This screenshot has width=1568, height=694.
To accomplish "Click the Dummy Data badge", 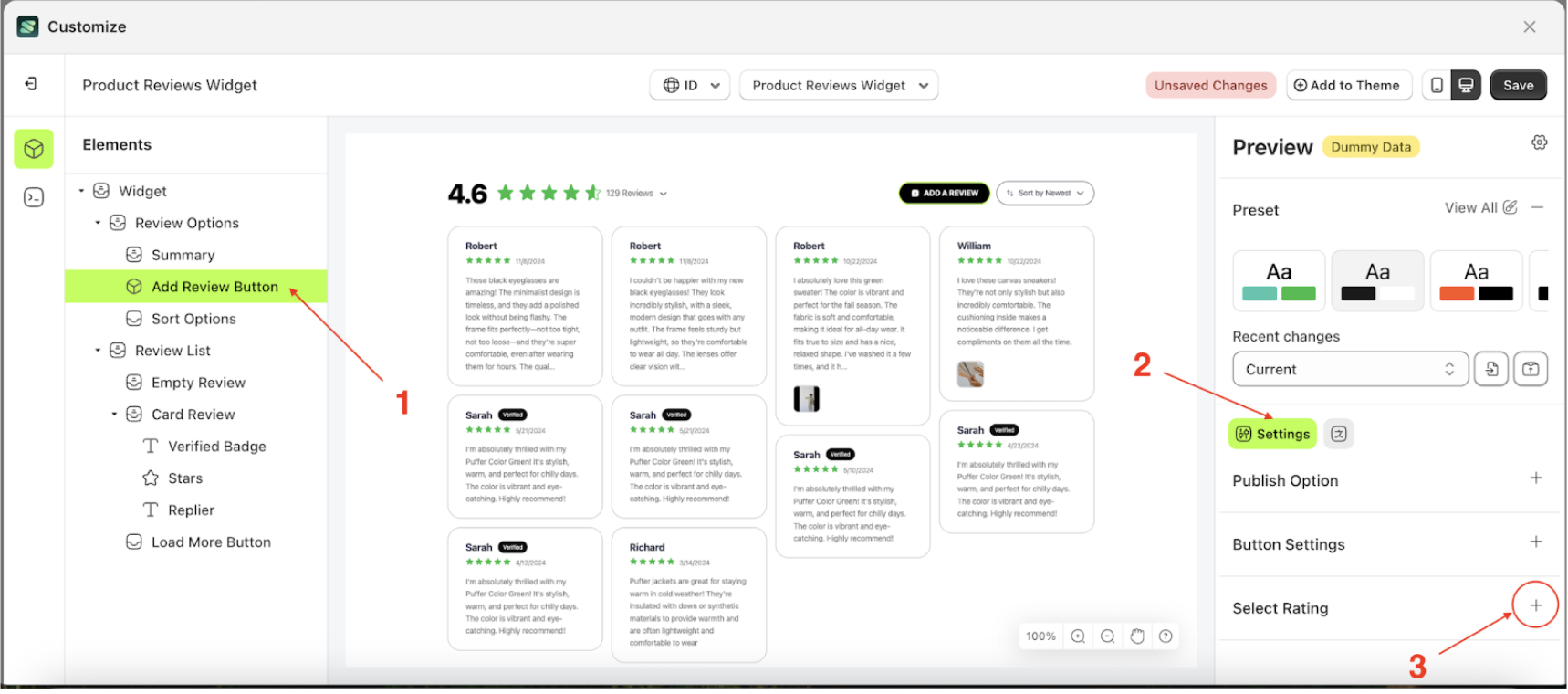I will pos(1370,147).
